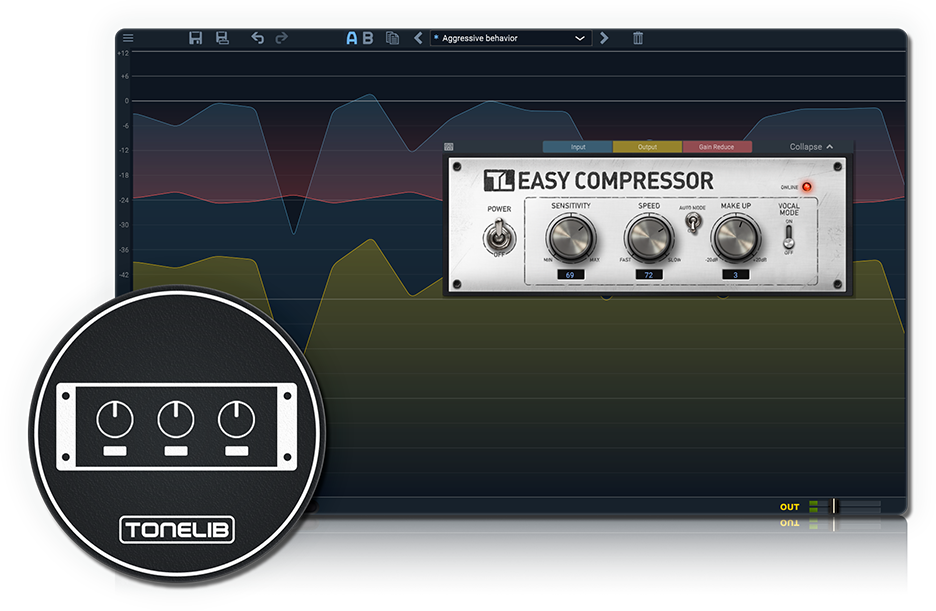Screen dimensions: 936x611
Task: Copy A/B settings with the copy icon
Action: (x=392, y=38)
